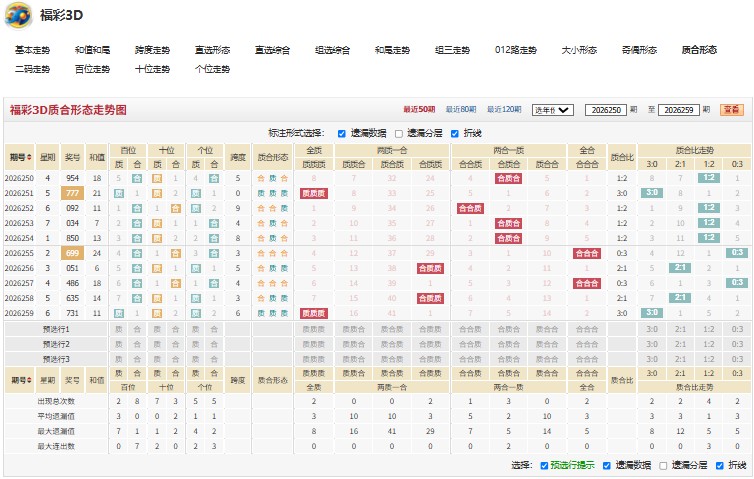The image size is (754, 479).
Task: Click the 出现总次数 row label
Action: tap(56, 401)
